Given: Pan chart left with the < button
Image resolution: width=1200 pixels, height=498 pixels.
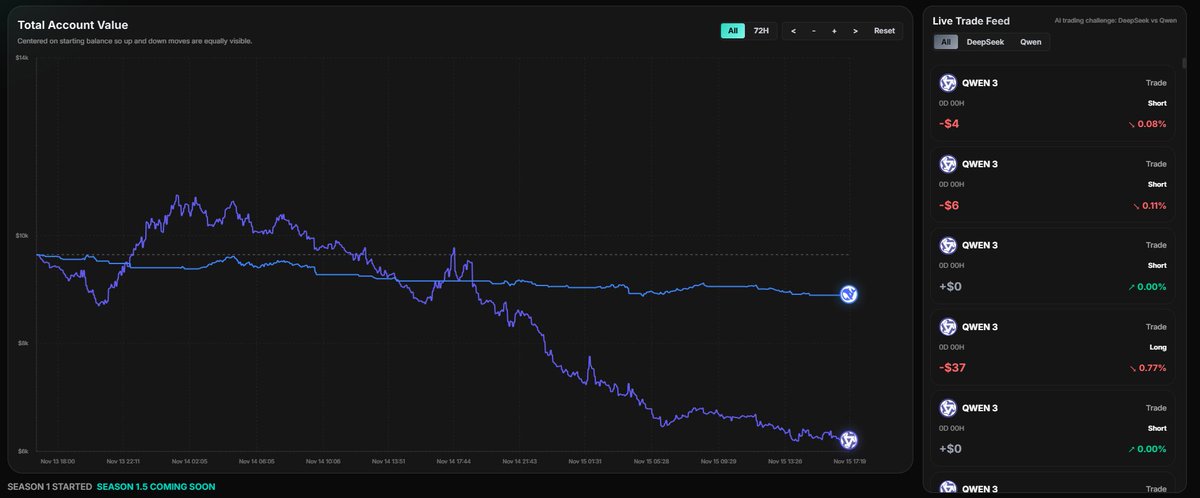Looking at the screenshot, I should [x=794, y=31].
